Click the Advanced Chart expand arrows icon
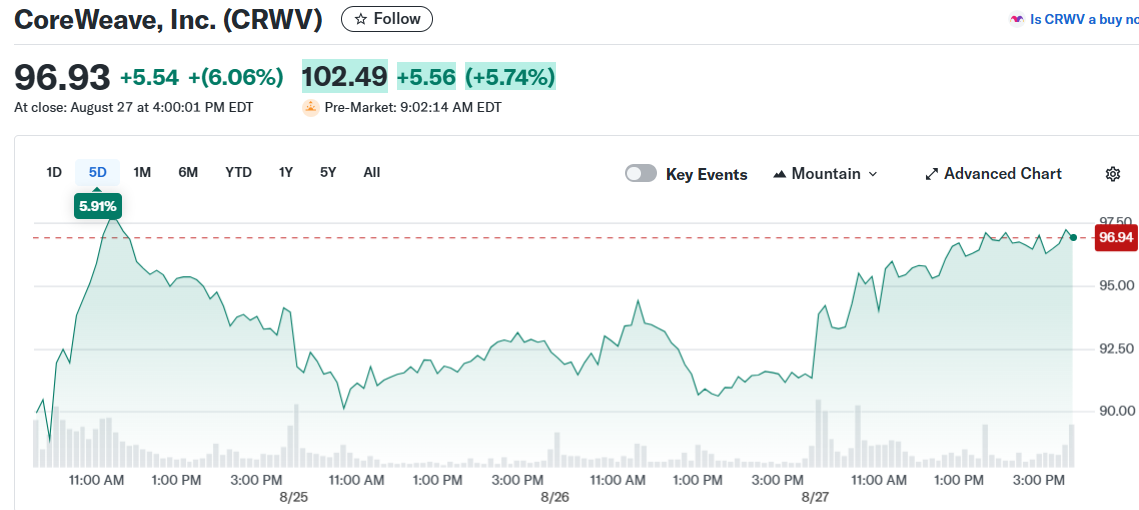1139x510 pixels. point(931,174)
